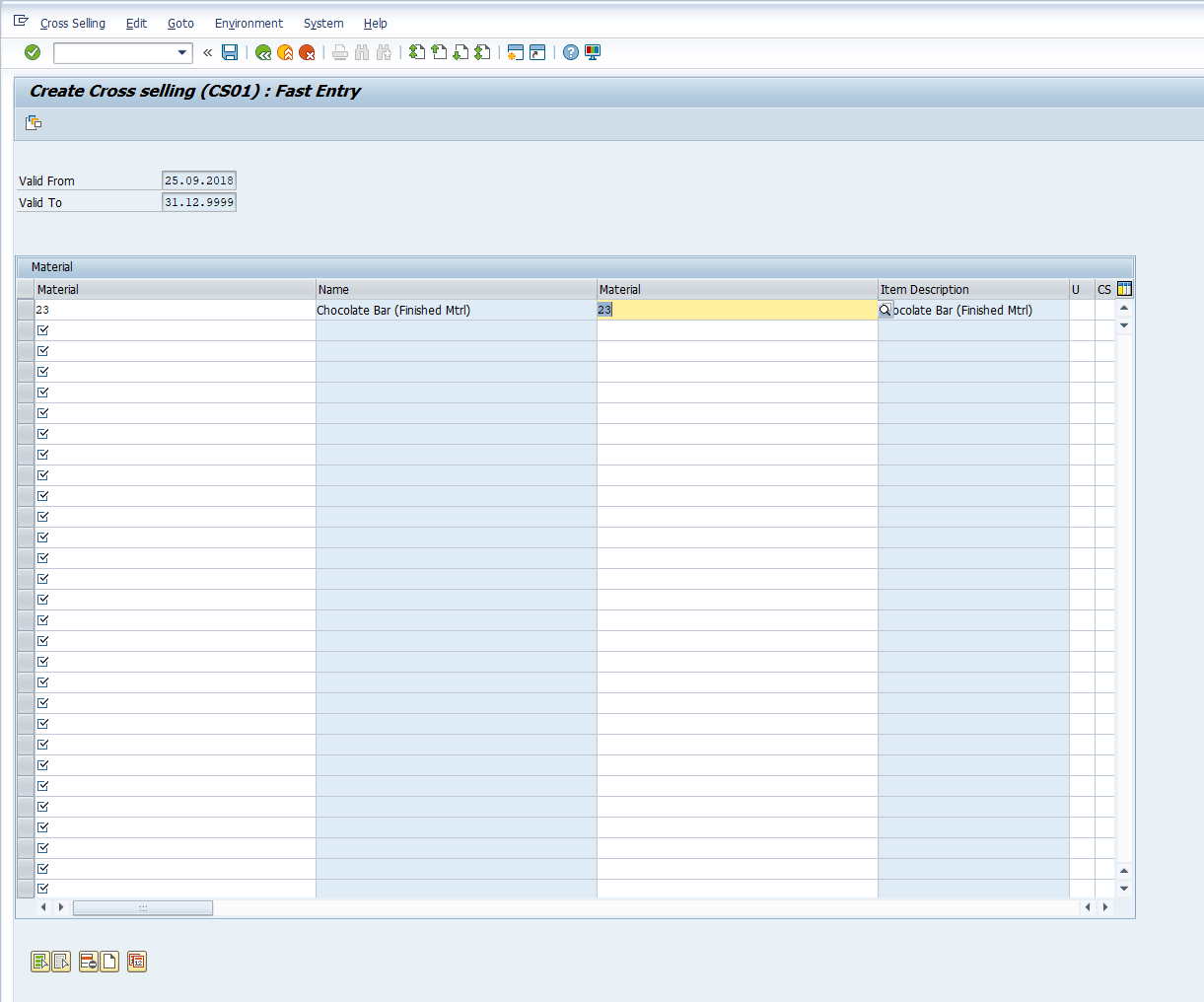Screen dimensions: 1204x1002
Task: Expand command field with the double chevron
Action: pos(208,52)
